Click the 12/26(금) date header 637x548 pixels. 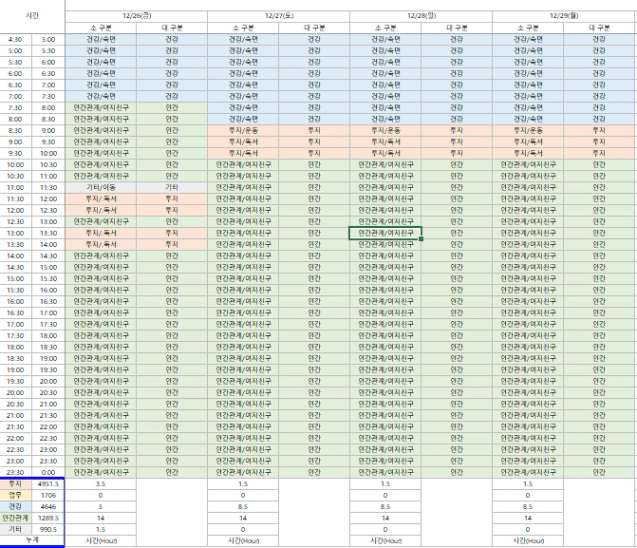pyautogui.click(x=136, y=16)
